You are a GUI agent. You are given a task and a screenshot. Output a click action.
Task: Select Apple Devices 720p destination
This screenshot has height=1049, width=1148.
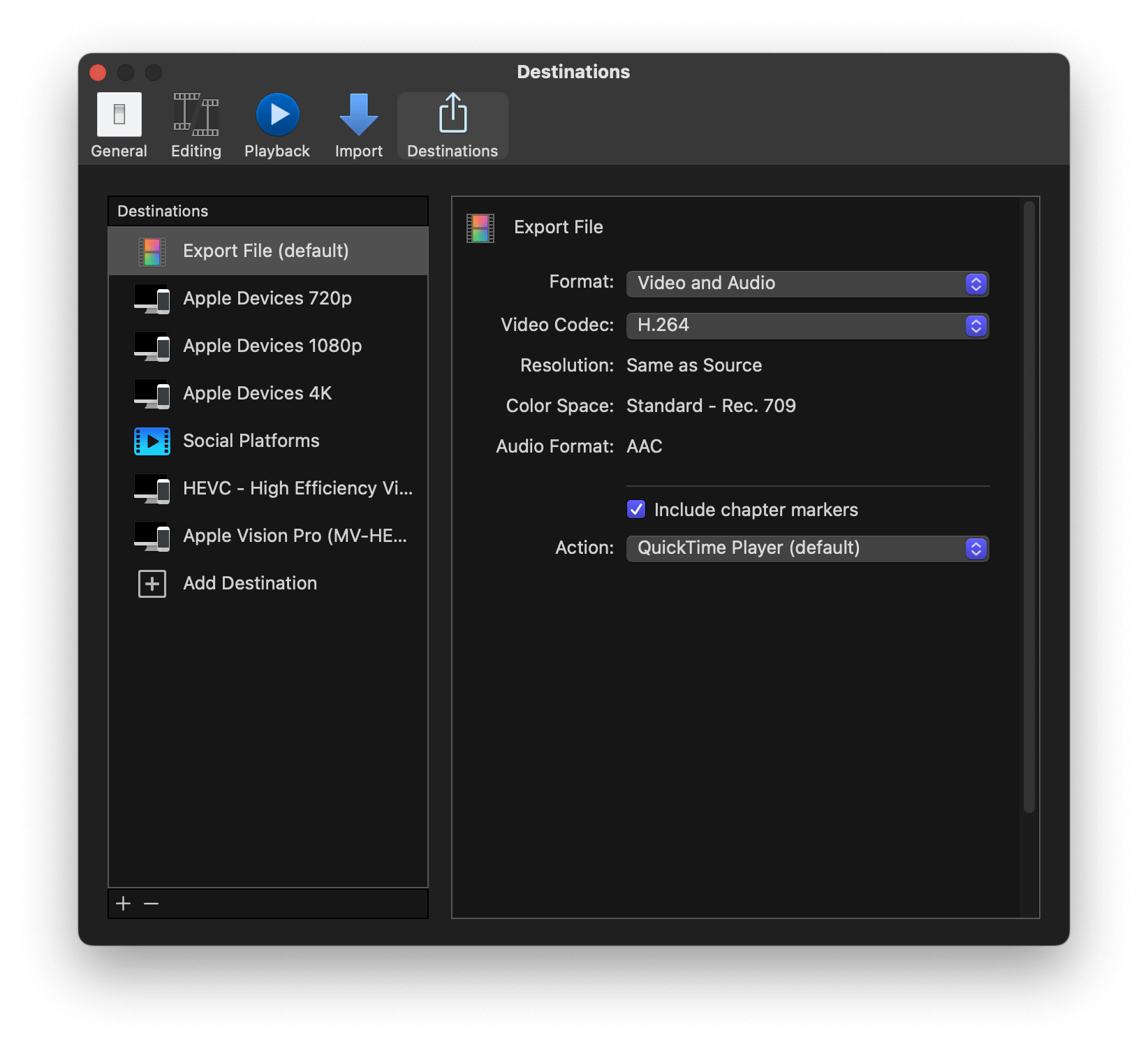[268, 299]
